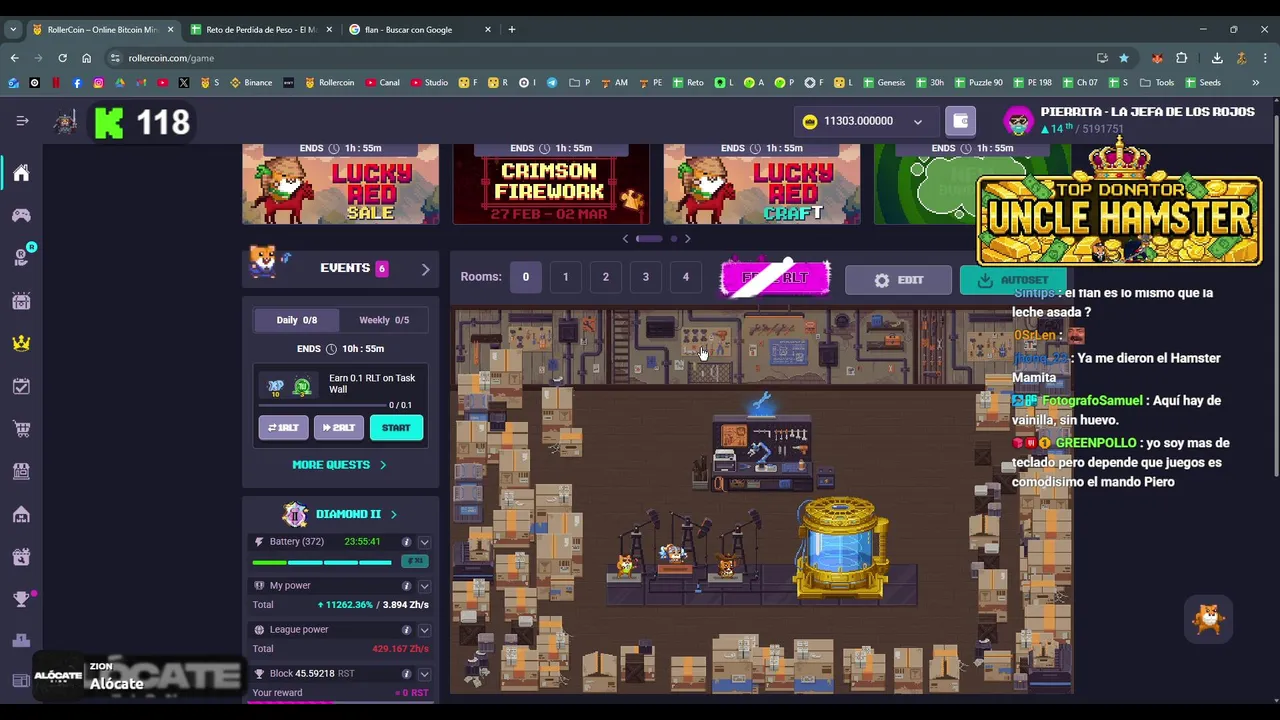Open the games controller icon in sidebar
The width and height of the screenshot is (1280, 720).
point(21,215)
